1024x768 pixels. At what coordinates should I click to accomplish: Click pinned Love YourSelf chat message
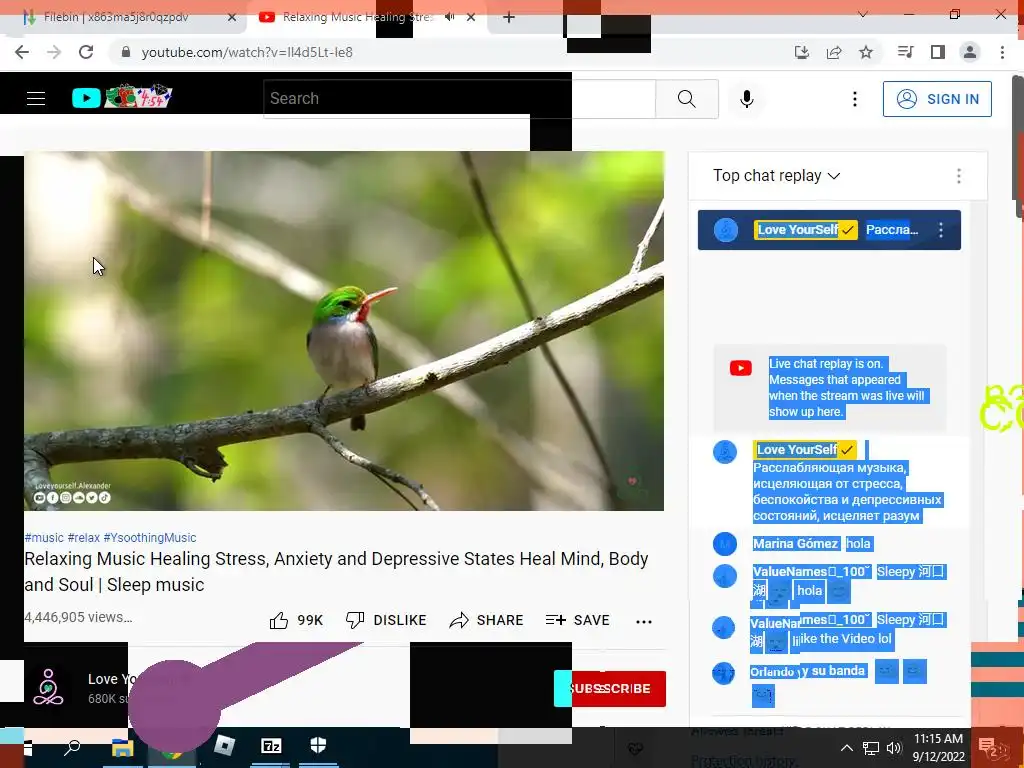point(829,230)
